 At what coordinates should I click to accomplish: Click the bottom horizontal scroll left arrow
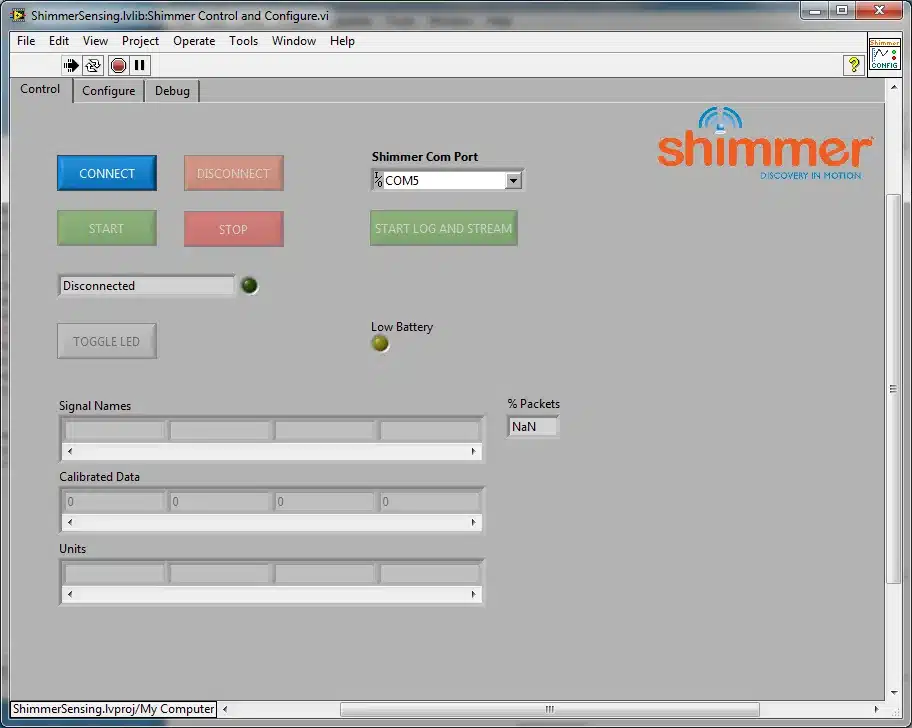click(x=225, y=709)
